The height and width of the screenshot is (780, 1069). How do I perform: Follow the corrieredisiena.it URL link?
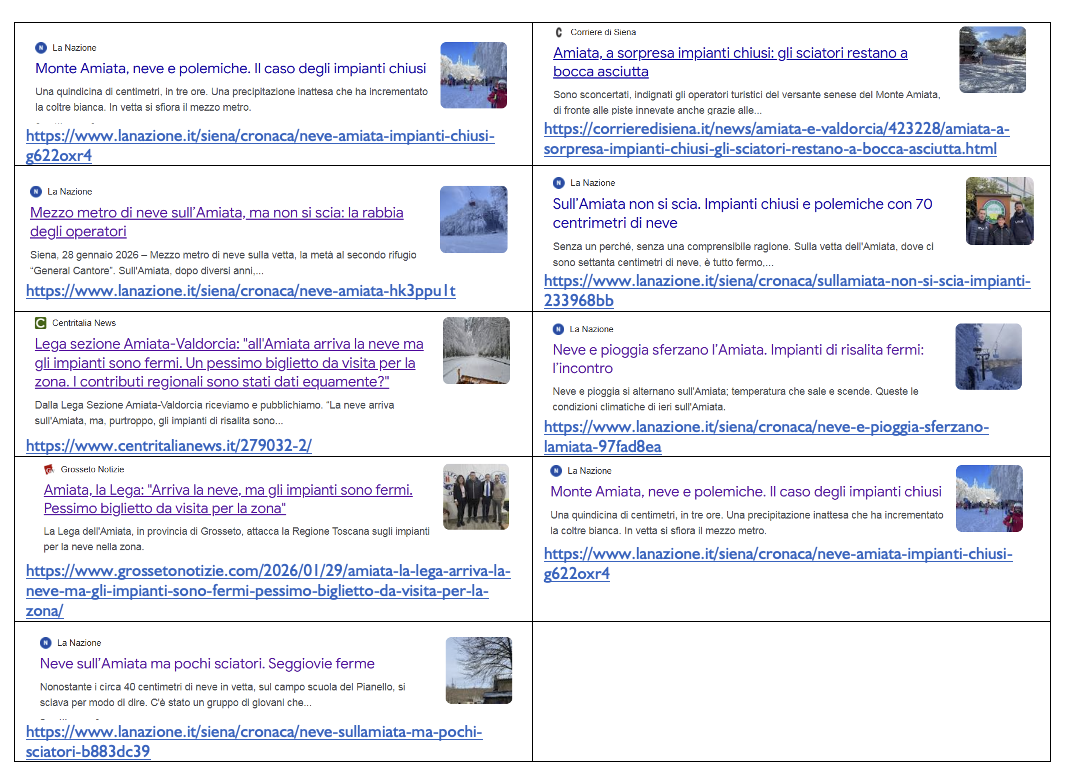tap(776, 139)
